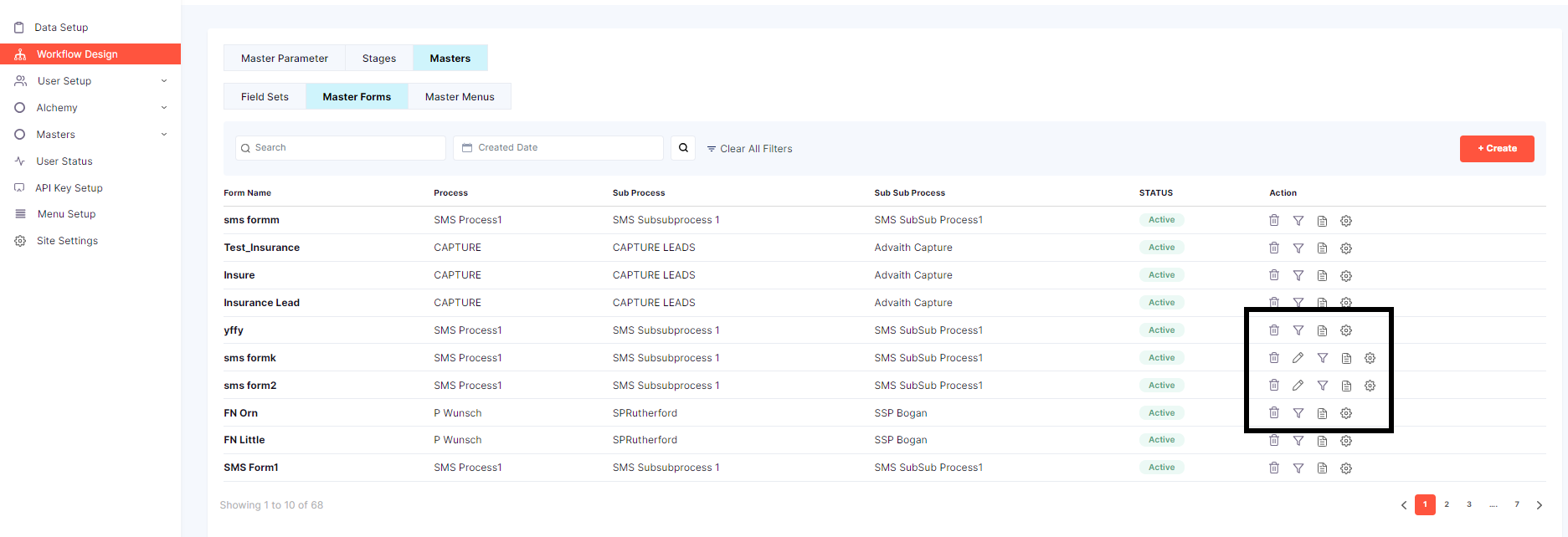Delete the sms formm form row
Screen dimensions: 1568x537
pos(1273,220)
